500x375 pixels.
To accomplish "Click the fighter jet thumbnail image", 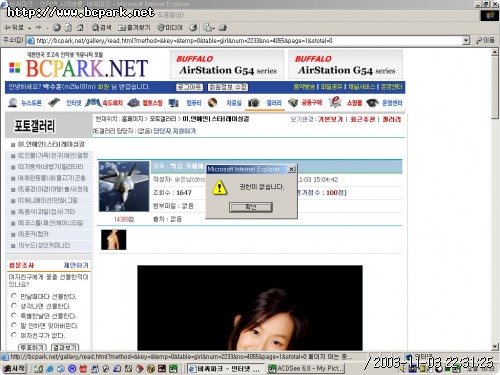I will pos(124,186).
